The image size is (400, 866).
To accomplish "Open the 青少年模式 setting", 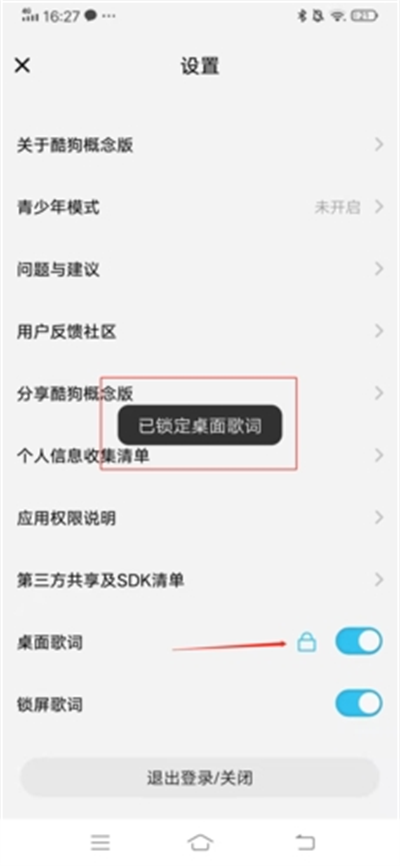I will (200, 207).
